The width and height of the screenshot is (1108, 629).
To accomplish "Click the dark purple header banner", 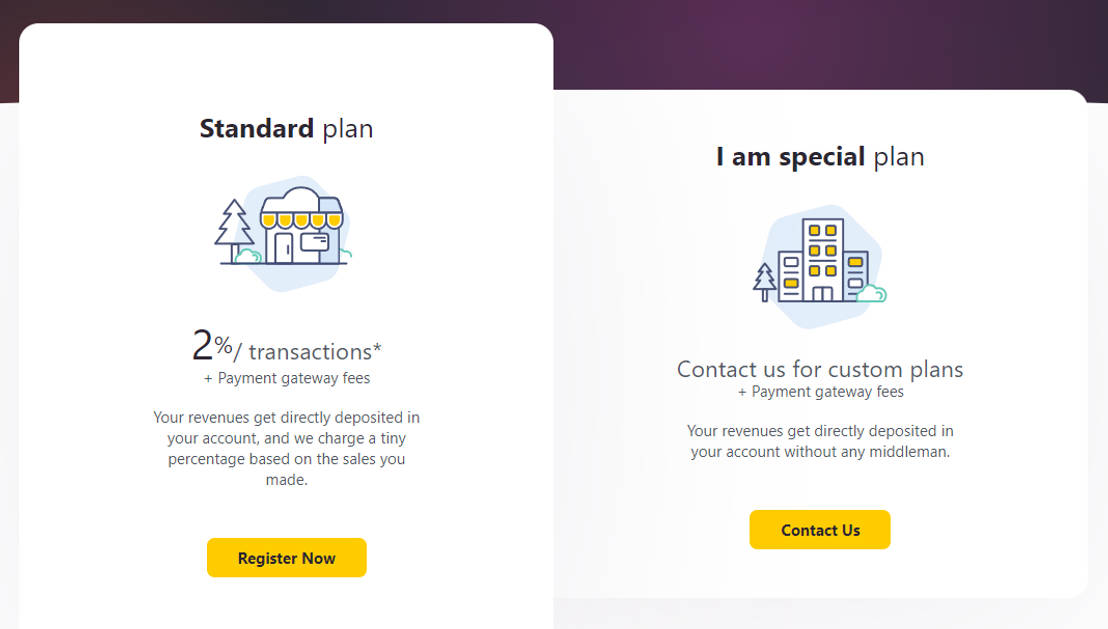I will [800, 40].
